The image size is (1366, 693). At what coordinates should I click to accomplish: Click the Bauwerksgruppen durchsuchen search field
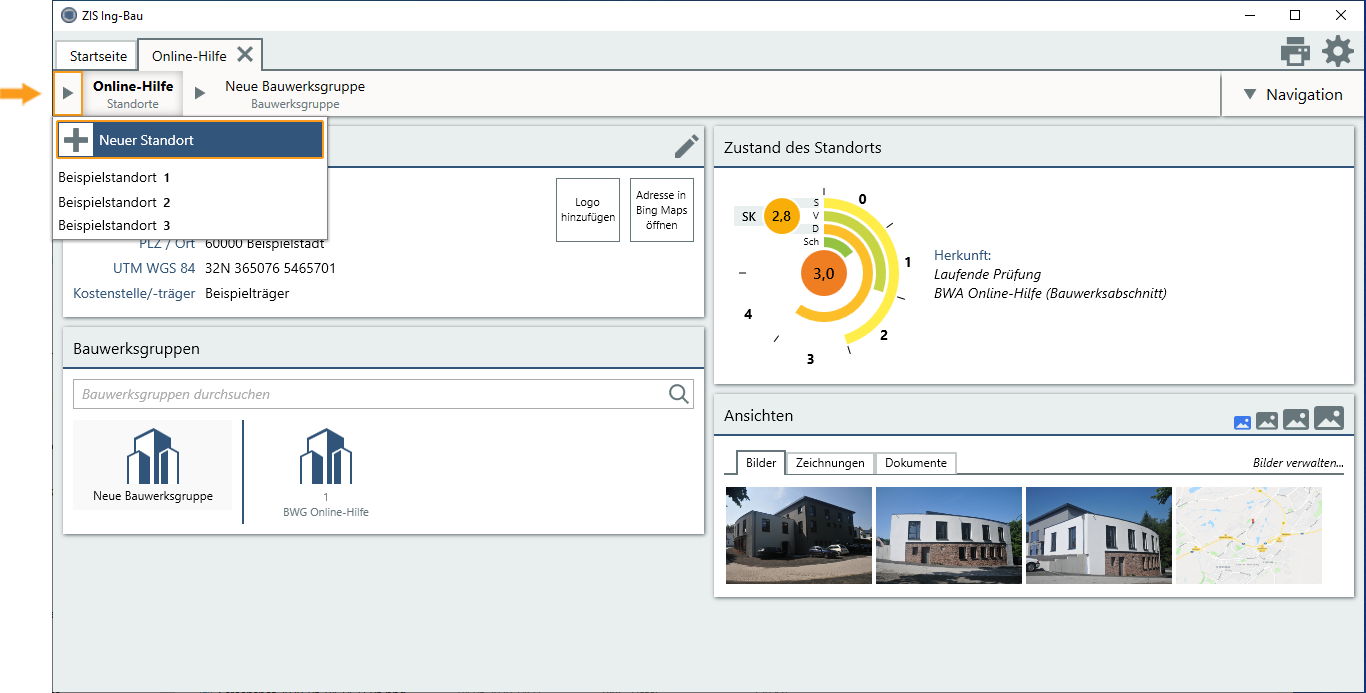(370, 394)
